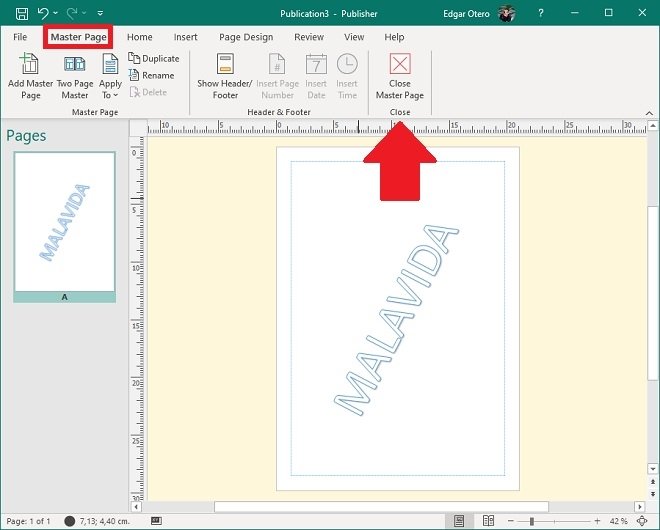This screenshot has height=530, width=660.
Task: Rename the master page
Action: [152, 75]
